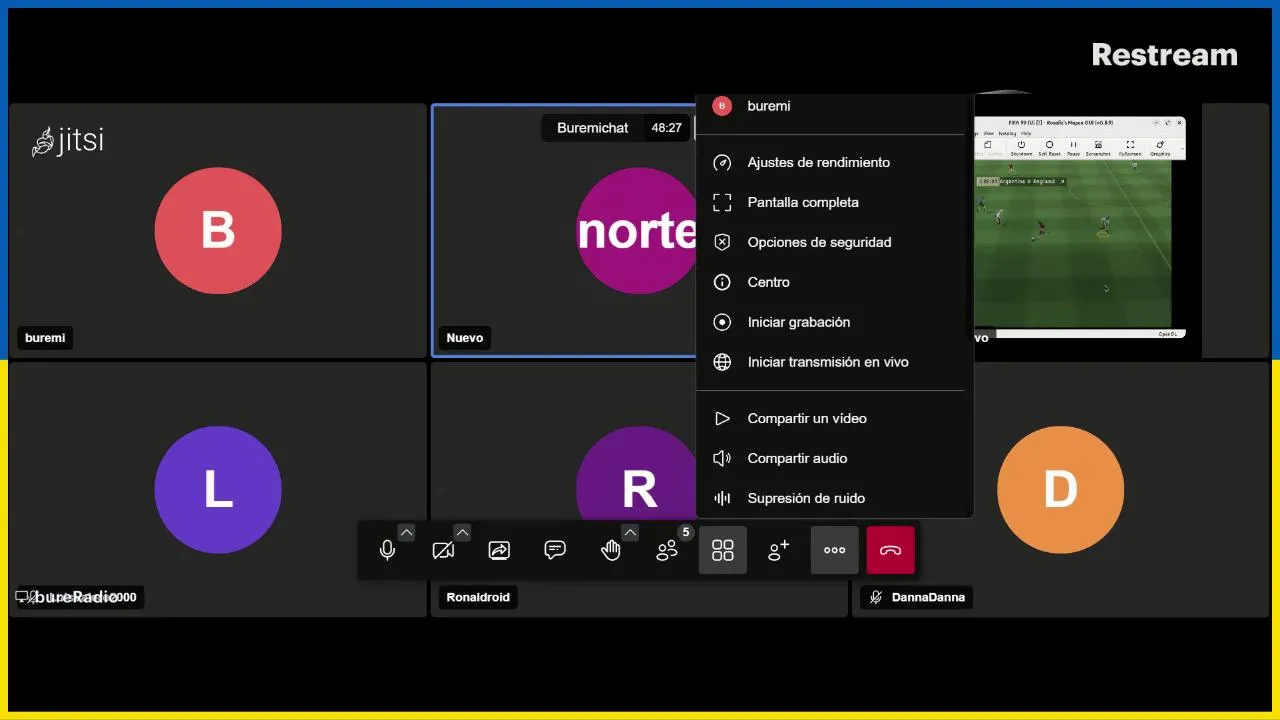Click Shutdown in the shared emulator window
The image size is (1280, 720).
(1021, 148)
